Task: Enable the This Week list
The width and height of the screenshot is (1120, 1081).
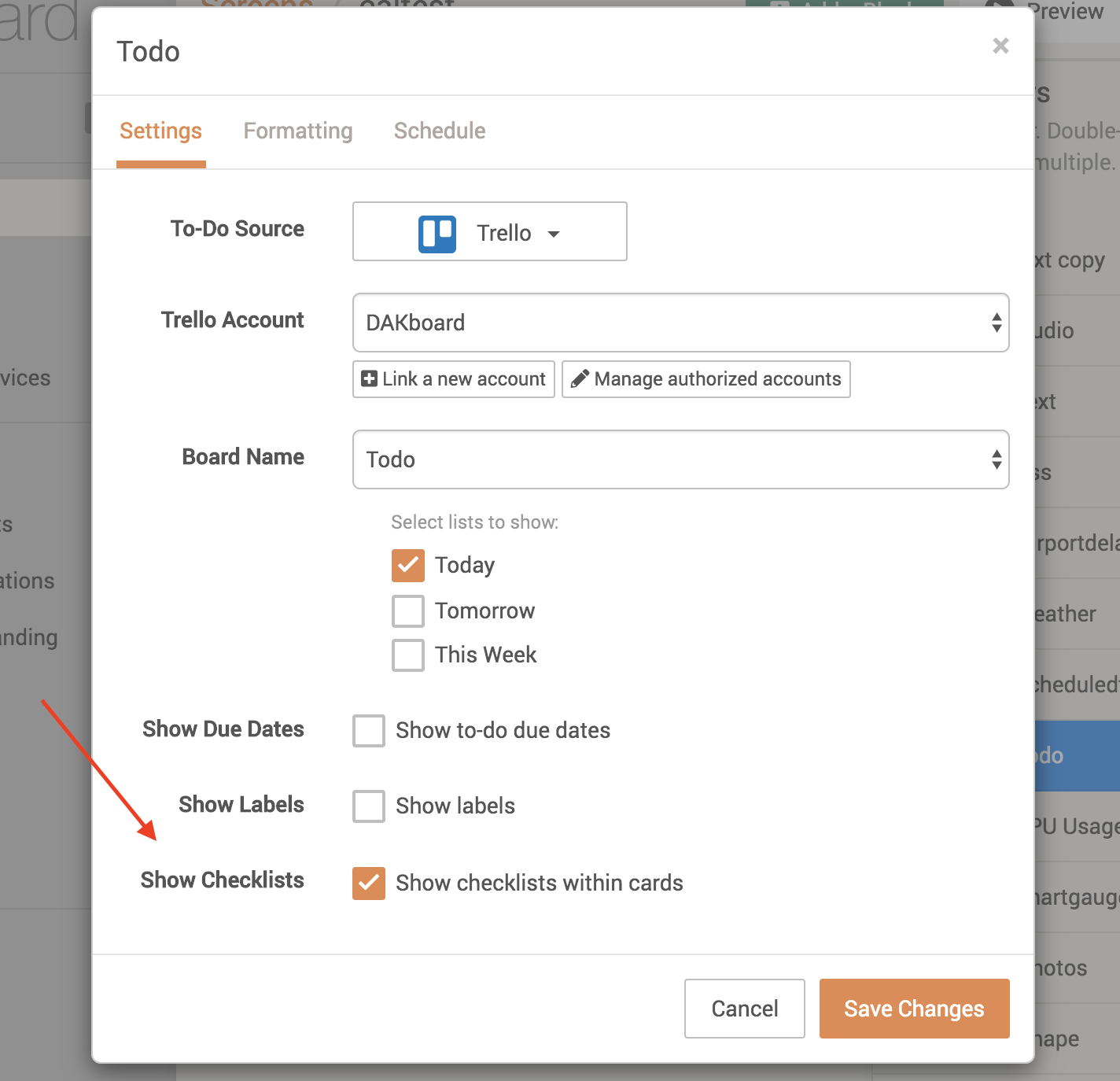Action: click(407, 655)
